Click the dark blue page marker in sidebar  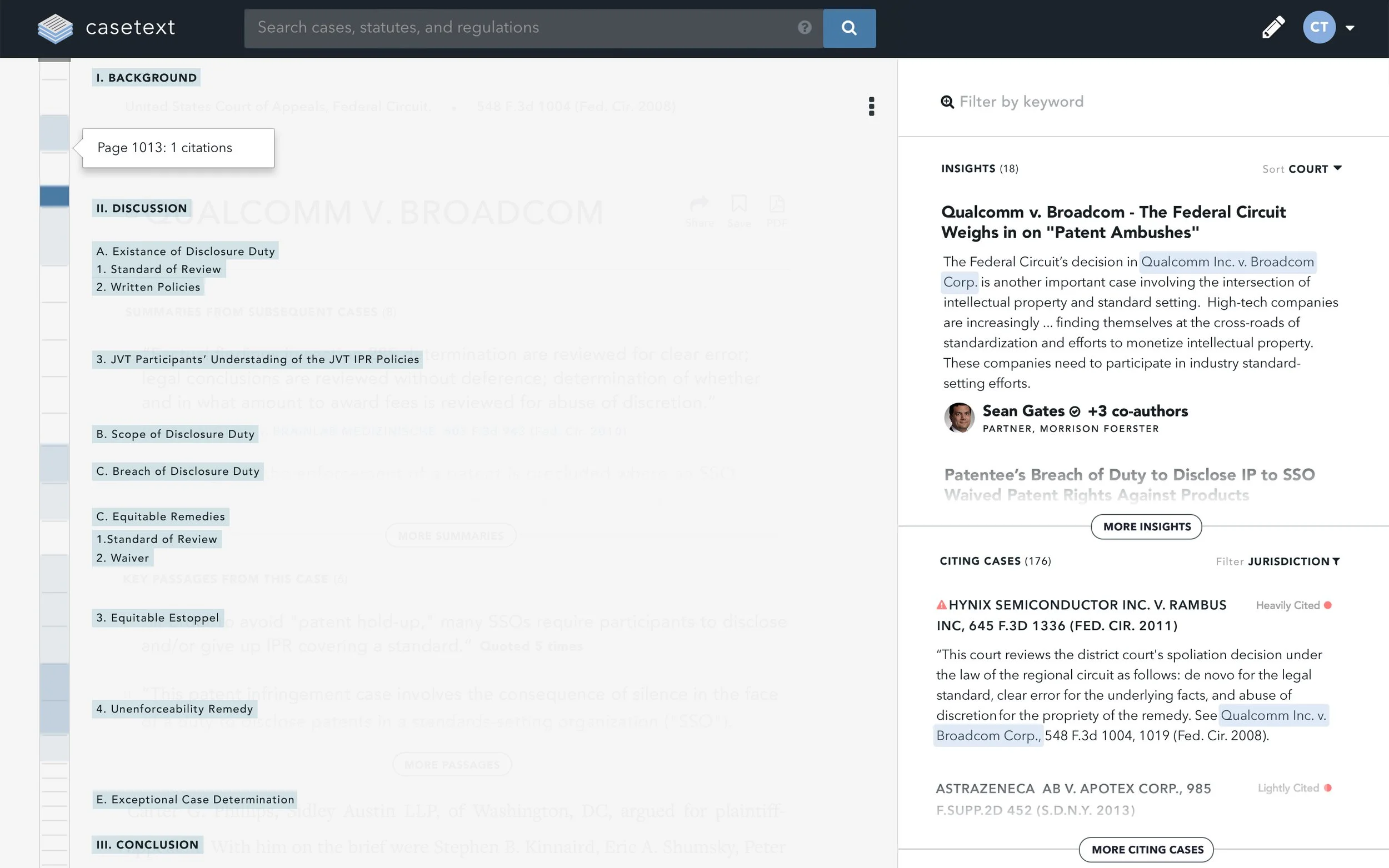[54, 196]
